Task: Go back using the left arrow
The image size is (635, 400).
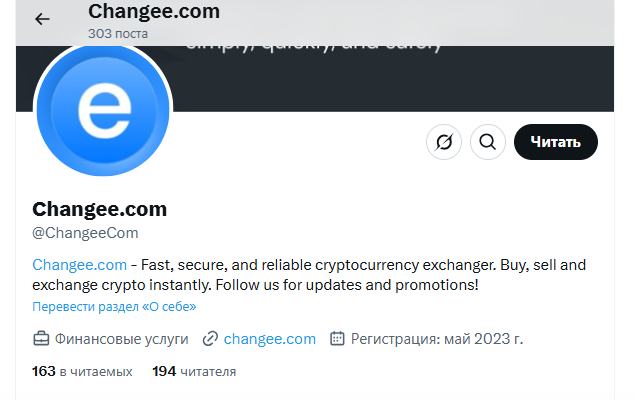Action: [x=42, y=19]
